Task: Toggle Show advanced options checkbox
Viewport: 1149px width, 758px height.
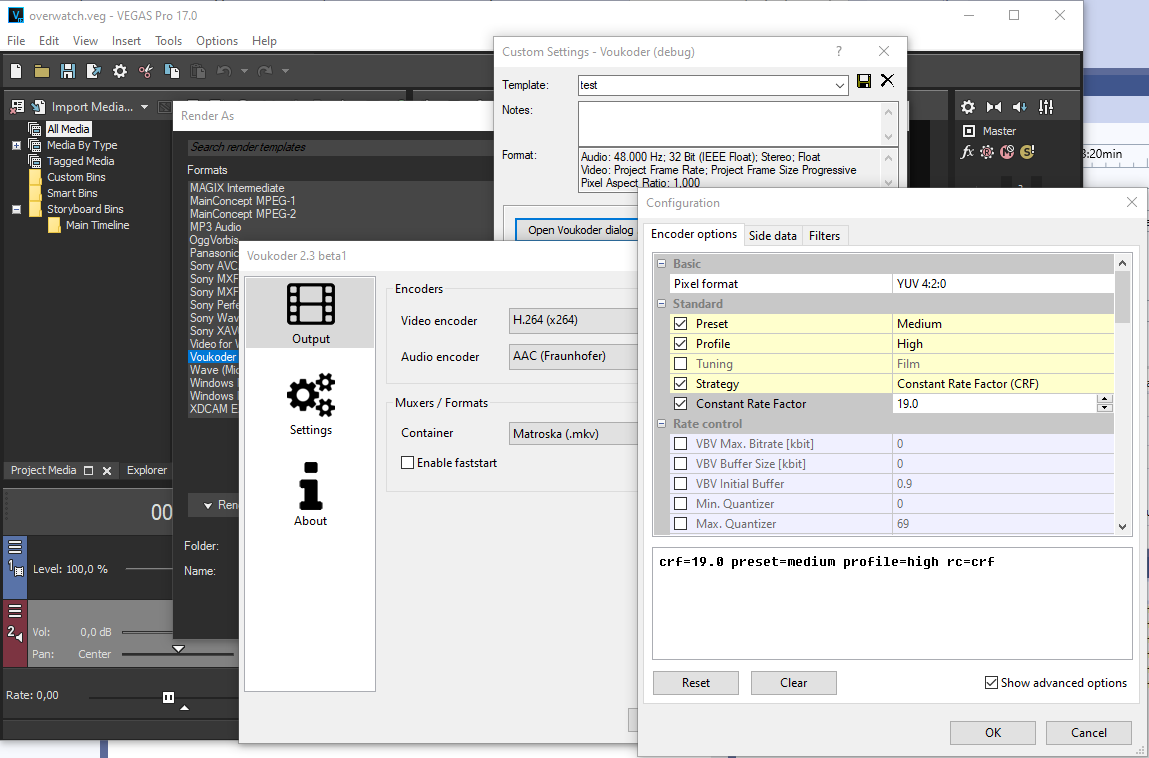Action: click(x=991, y=683)
